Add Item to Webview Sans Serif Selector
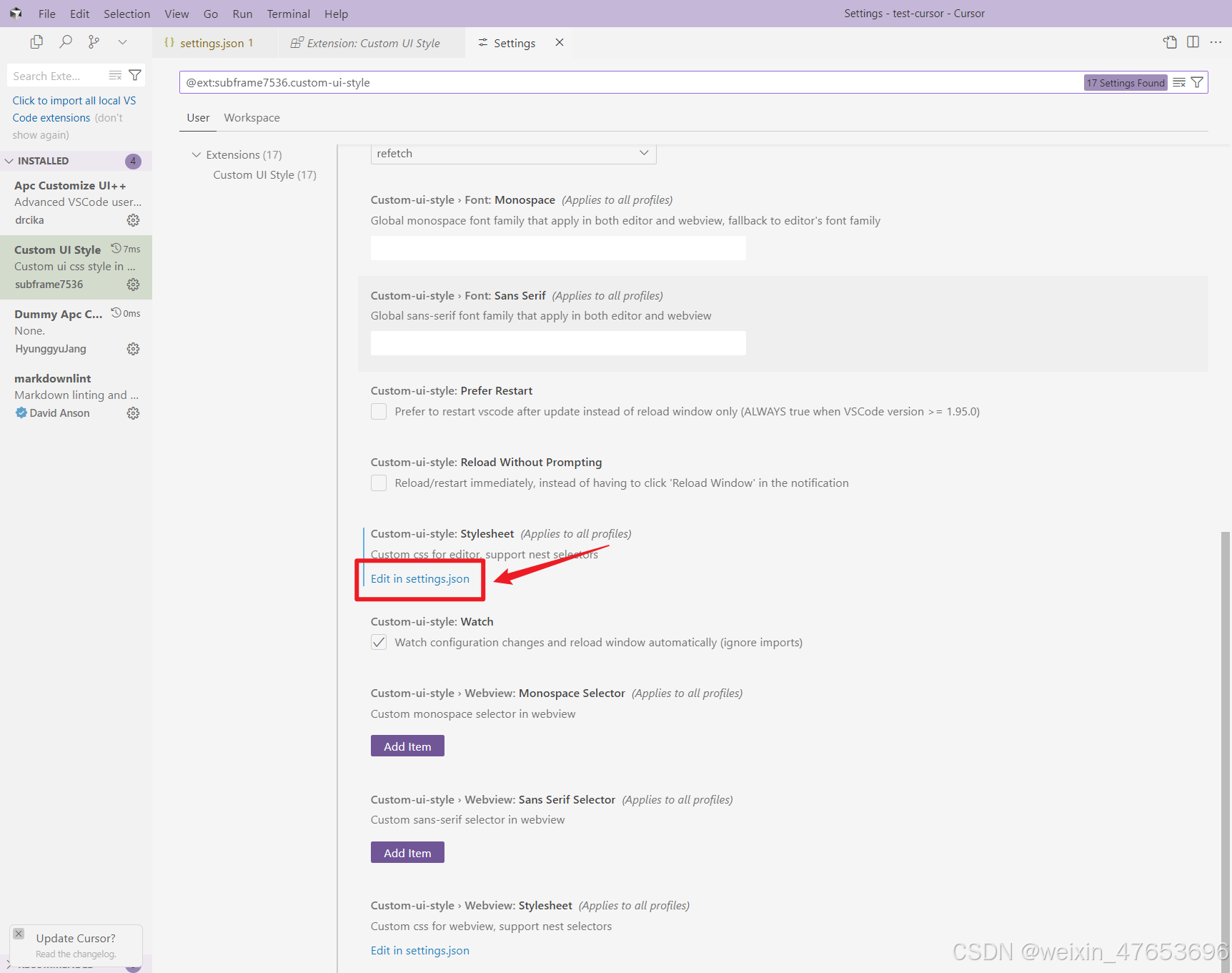 tap(407, 853)
